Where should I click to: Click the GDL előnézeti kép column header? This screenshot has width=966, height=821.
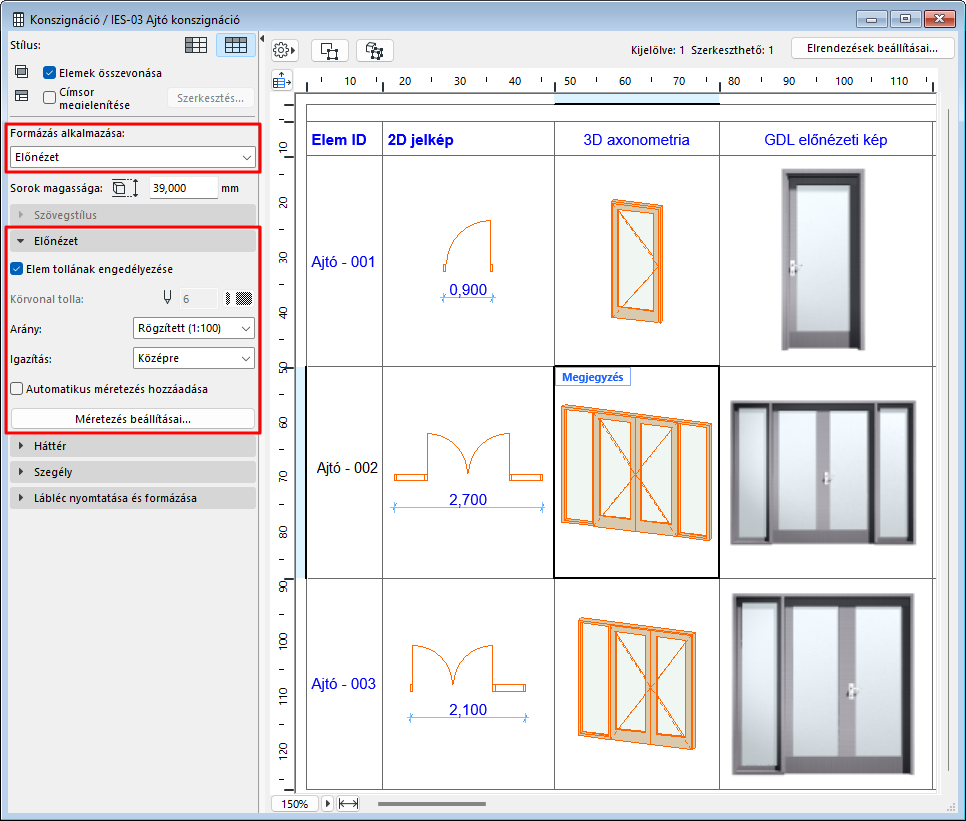pyautogui.click(x=825, y=140)
